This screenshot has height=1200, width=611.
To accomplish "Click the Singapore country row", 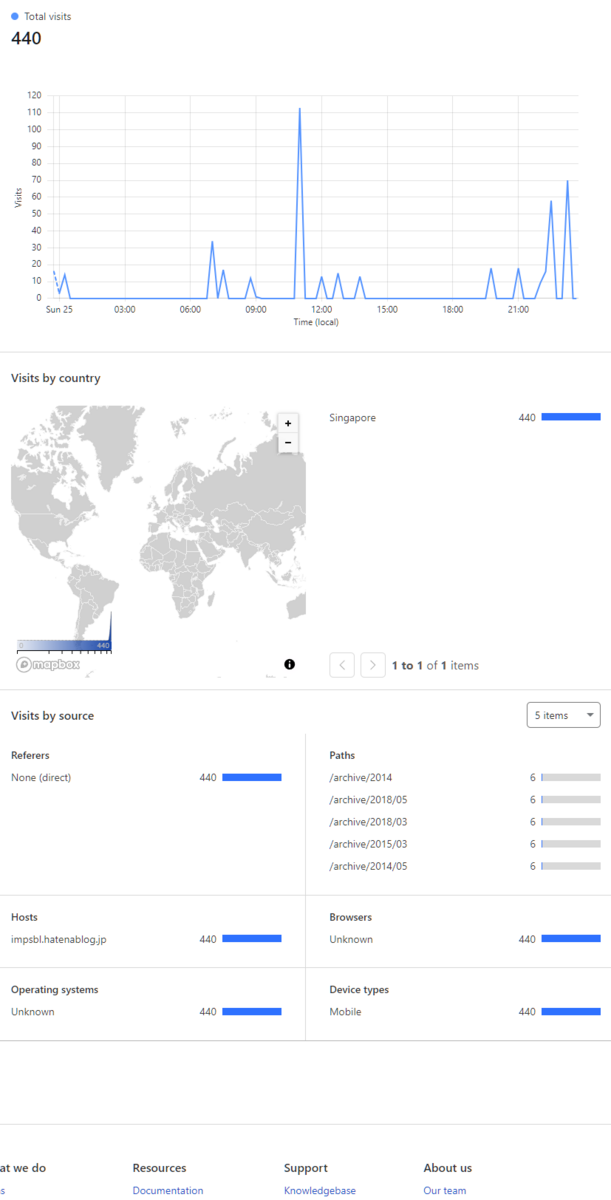I will coord(465,418).
